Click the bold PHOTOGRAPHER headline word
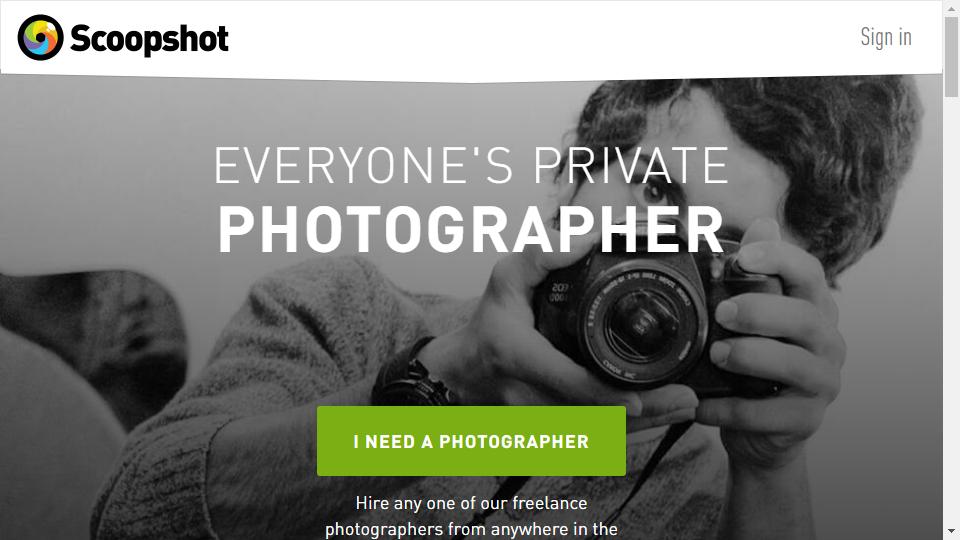960x540 pixels. click(471, 230)
